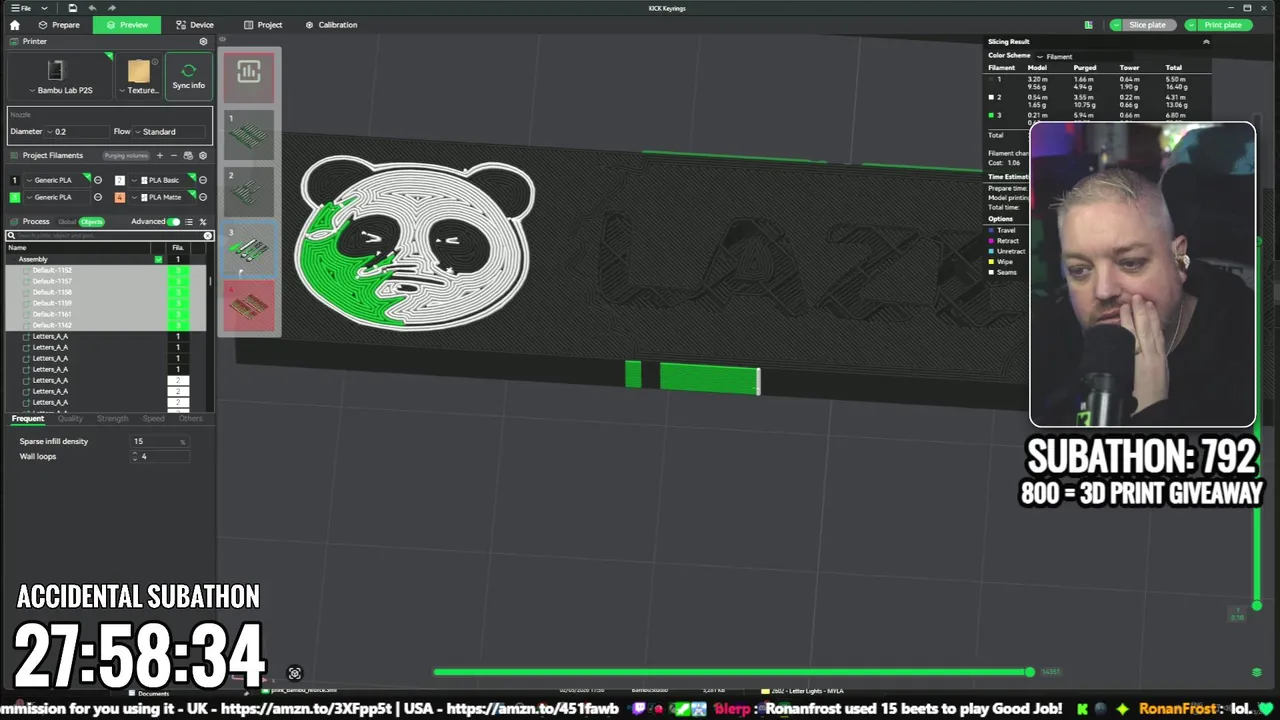Open the Frequent settings tab
This screenshot has width=1280, height=720.
pyautogui.click(x=28, y=418)
